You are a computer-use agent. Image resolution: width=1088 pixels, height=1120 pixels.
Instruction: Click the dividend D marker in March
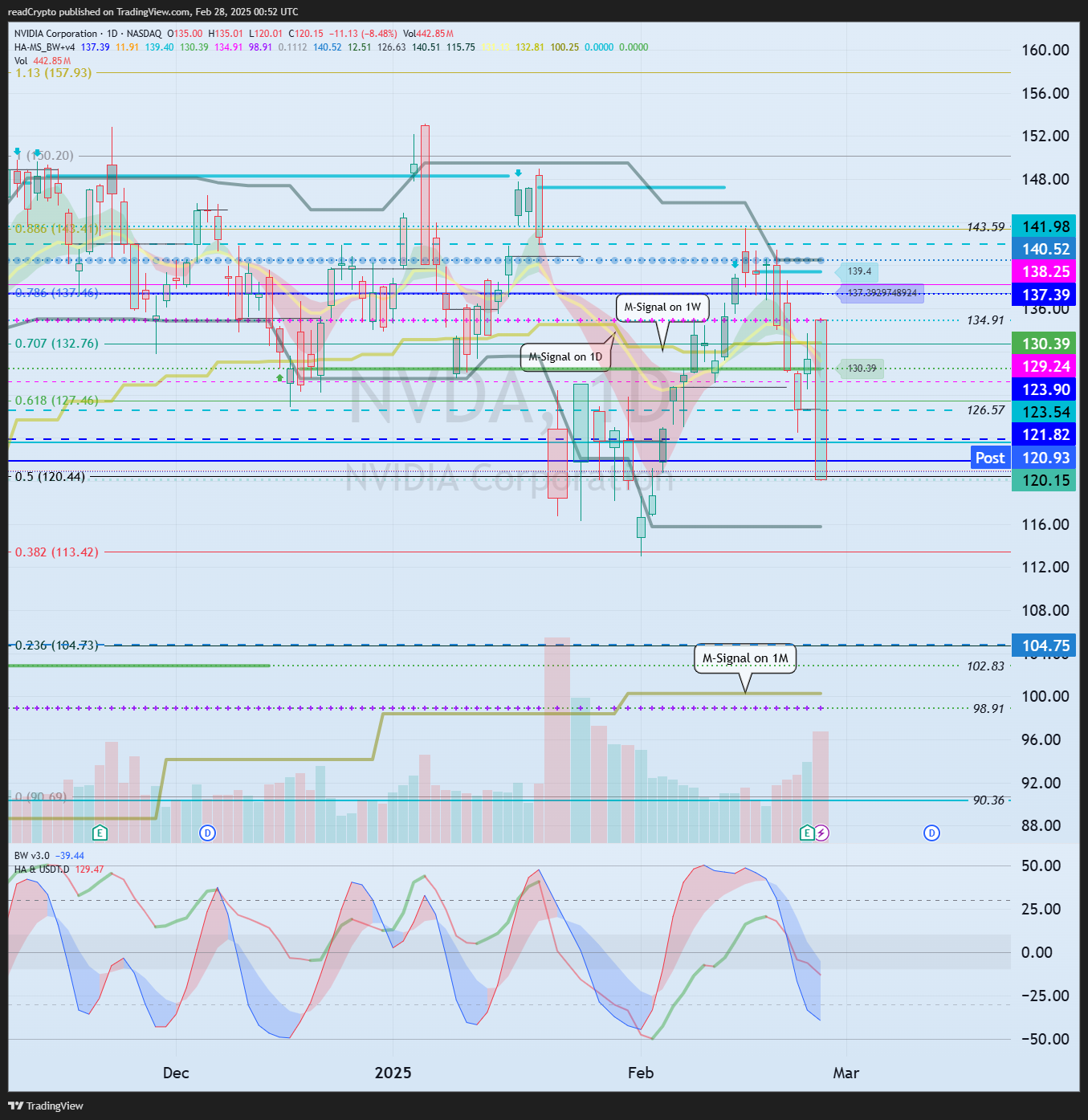click(x=931, y=833)
